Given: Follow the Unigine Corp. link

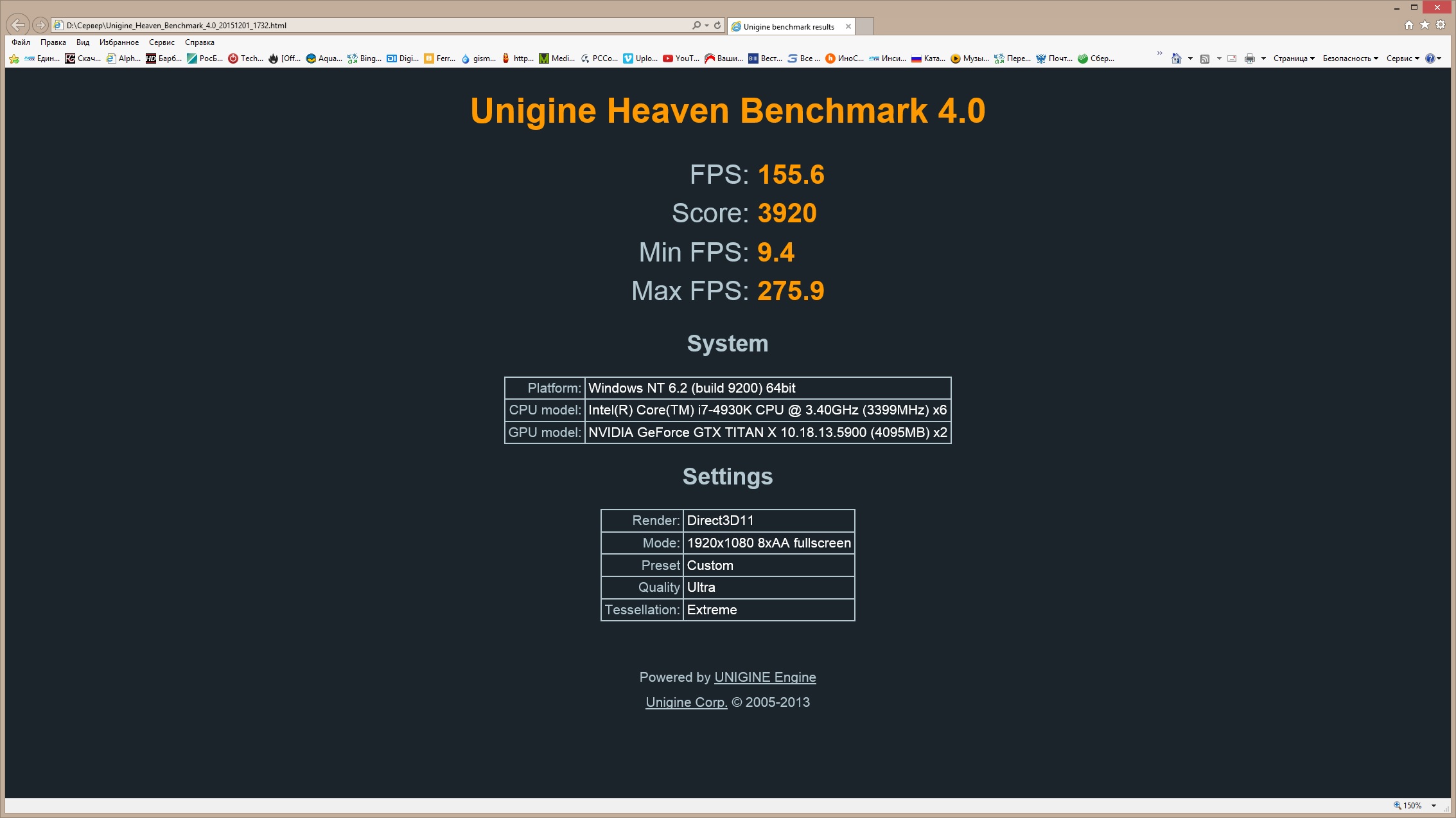Looking at the screenshot, I should (x=686, y=702).
